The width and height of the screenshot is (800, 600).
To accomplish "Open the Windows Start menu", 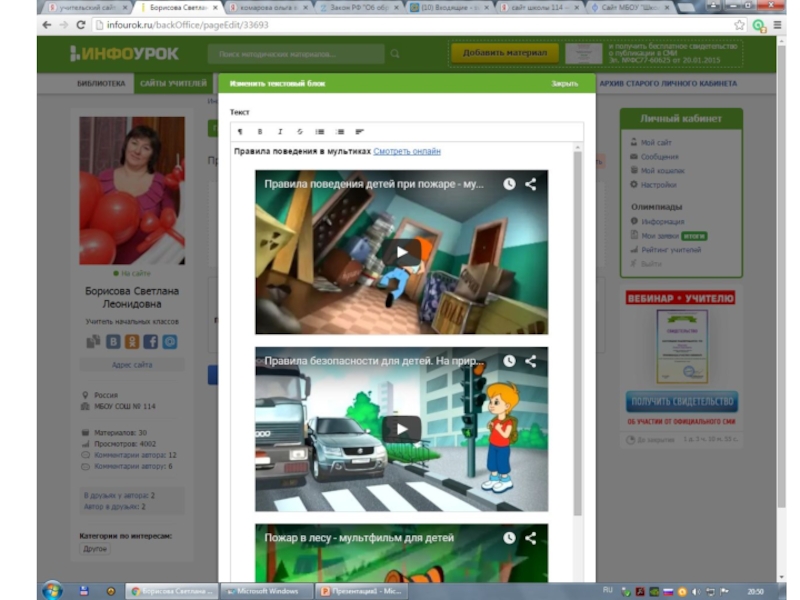I will 52,590.
